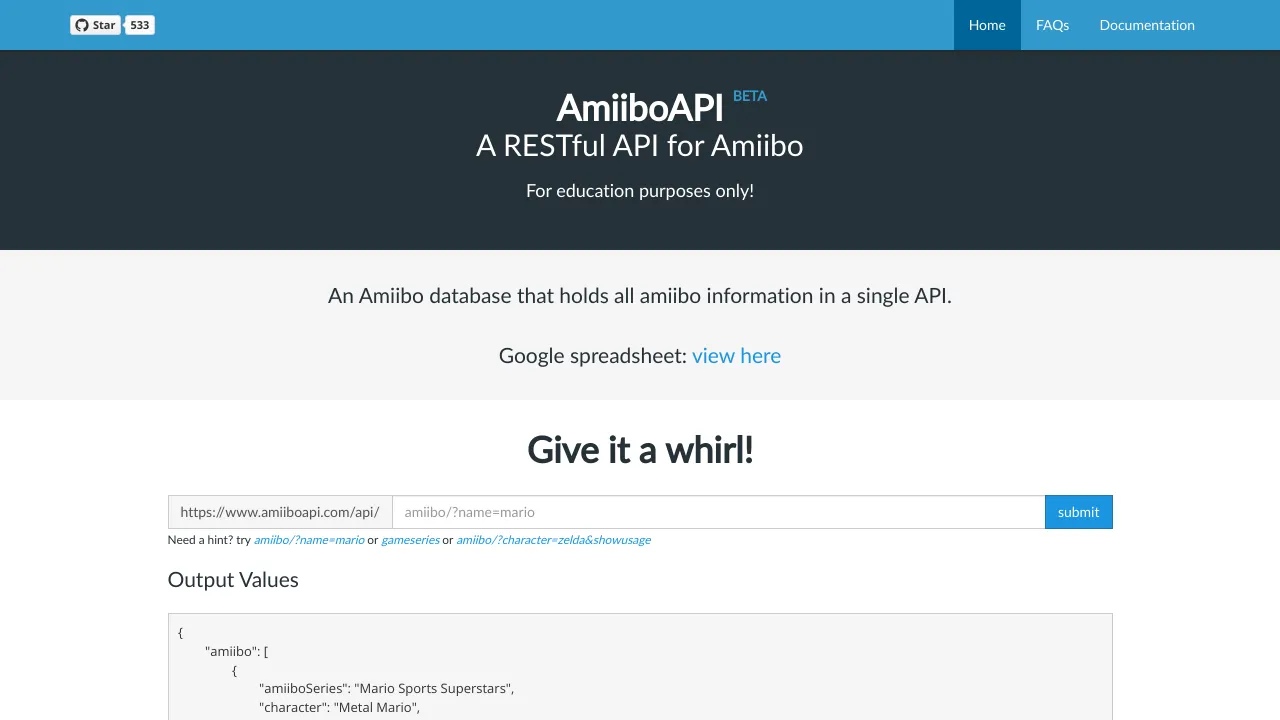
Task: Click the BETA badge text
Action: coord(750,96)
